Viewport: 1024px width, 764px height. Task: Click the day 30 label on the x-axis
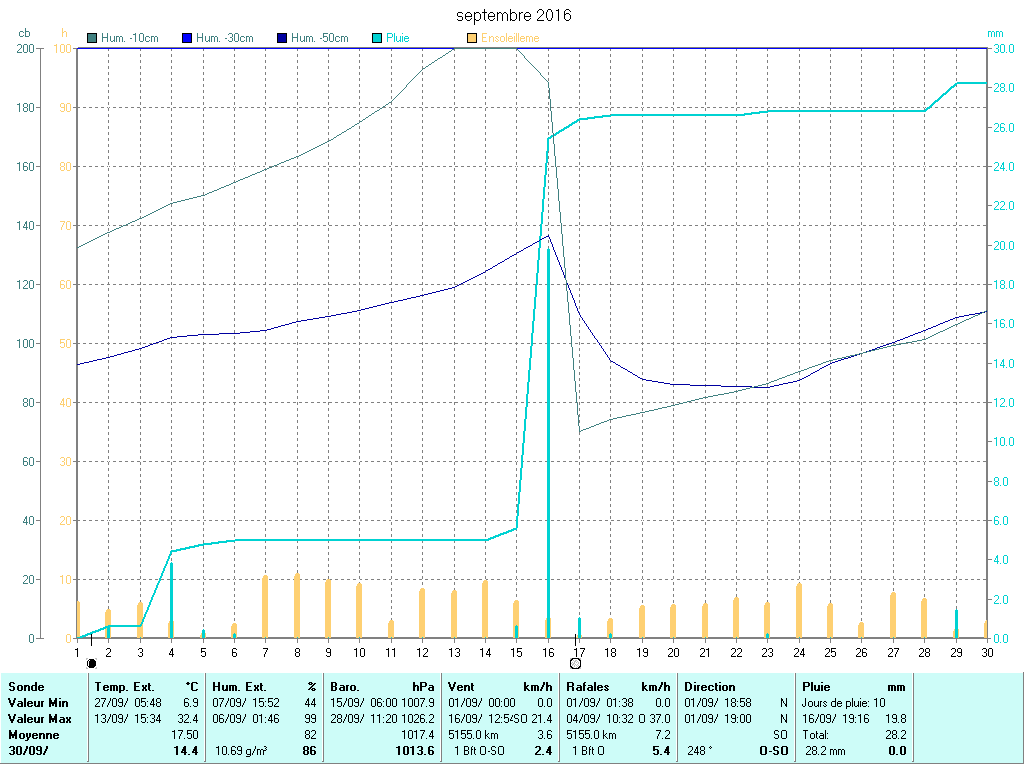click(986, 652)
